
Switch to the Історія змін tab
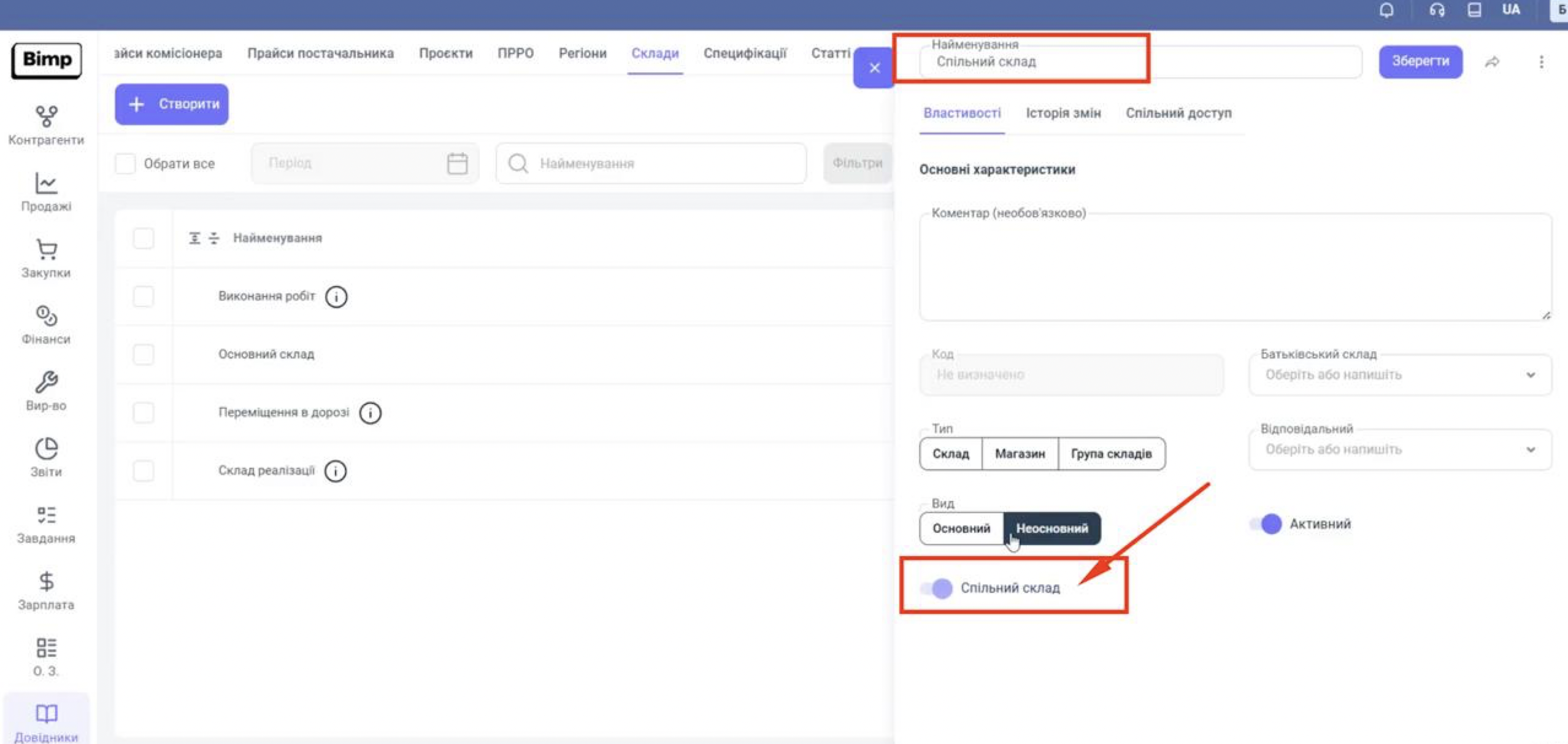point(1063,113)
